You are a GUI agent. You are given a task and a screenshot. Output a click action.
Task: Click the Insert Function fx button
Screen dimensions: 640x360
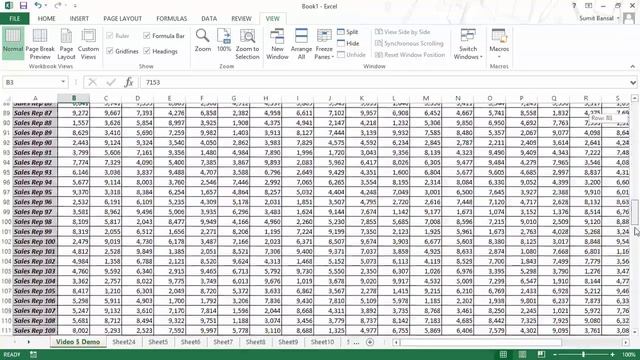pos(129,82)
